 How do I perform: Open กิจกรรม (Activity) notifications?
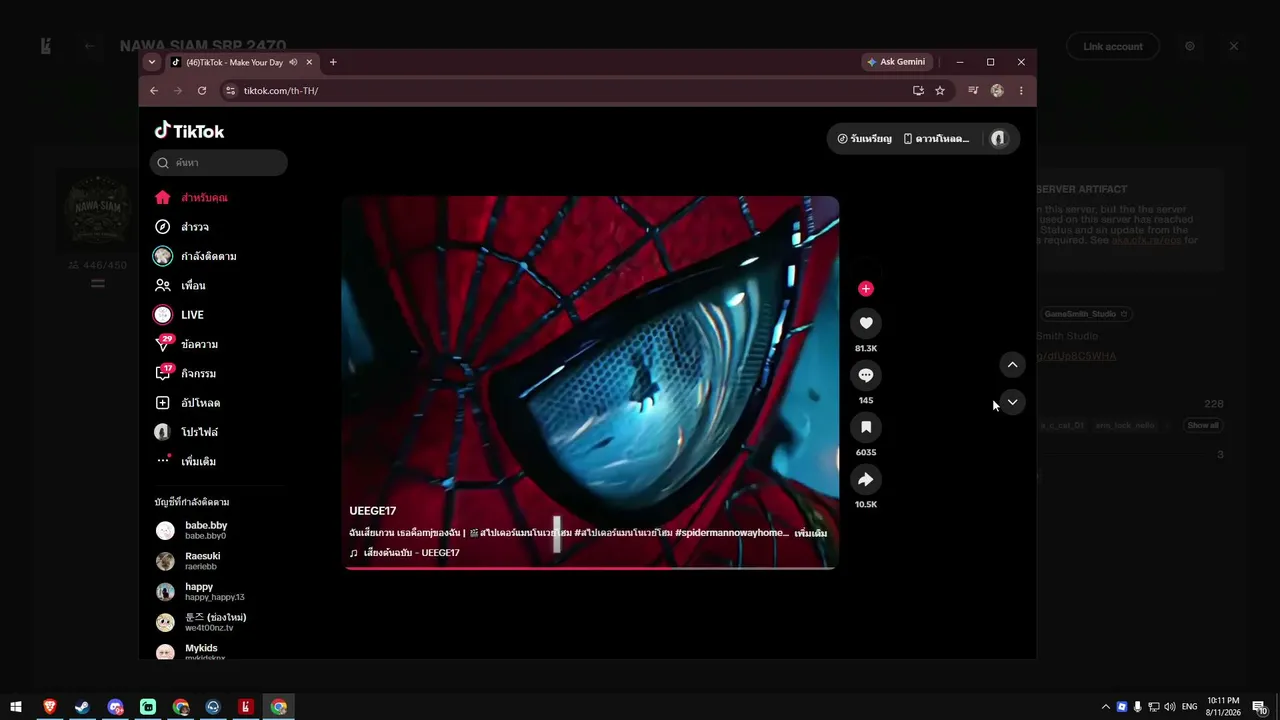(185, 373)
